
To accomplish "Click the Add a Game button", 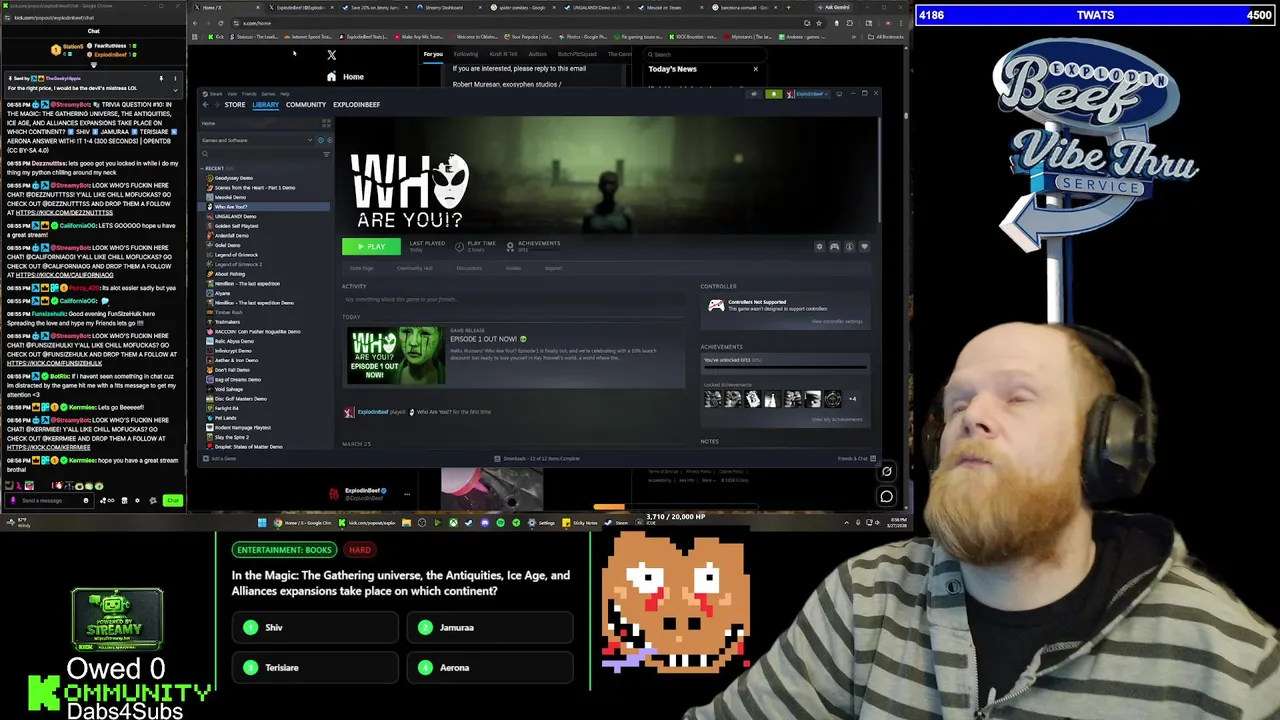I will point(220,458).
